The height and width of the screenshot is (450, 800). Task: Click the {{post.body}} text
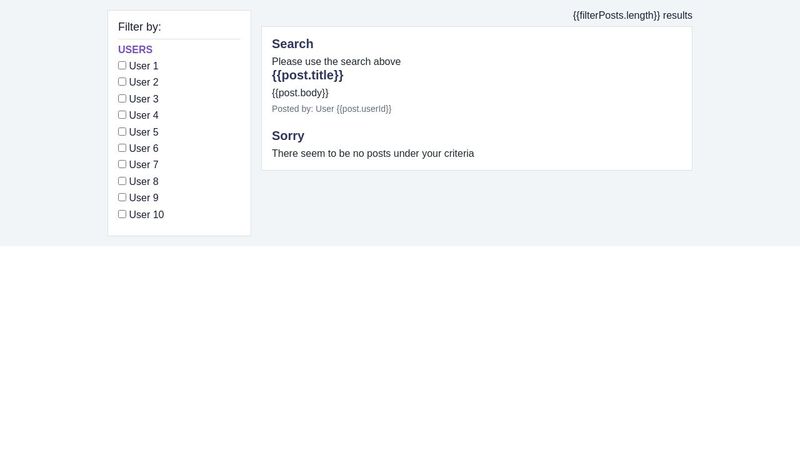coord(300,93)
